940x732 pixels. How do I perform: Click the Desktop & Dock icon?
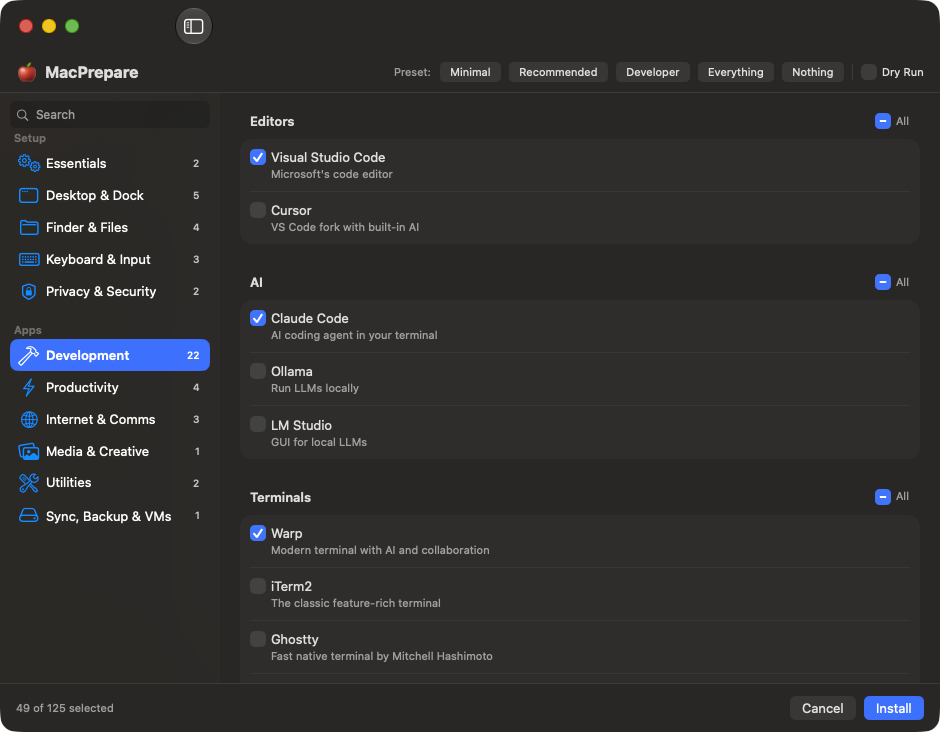[29, 195]
